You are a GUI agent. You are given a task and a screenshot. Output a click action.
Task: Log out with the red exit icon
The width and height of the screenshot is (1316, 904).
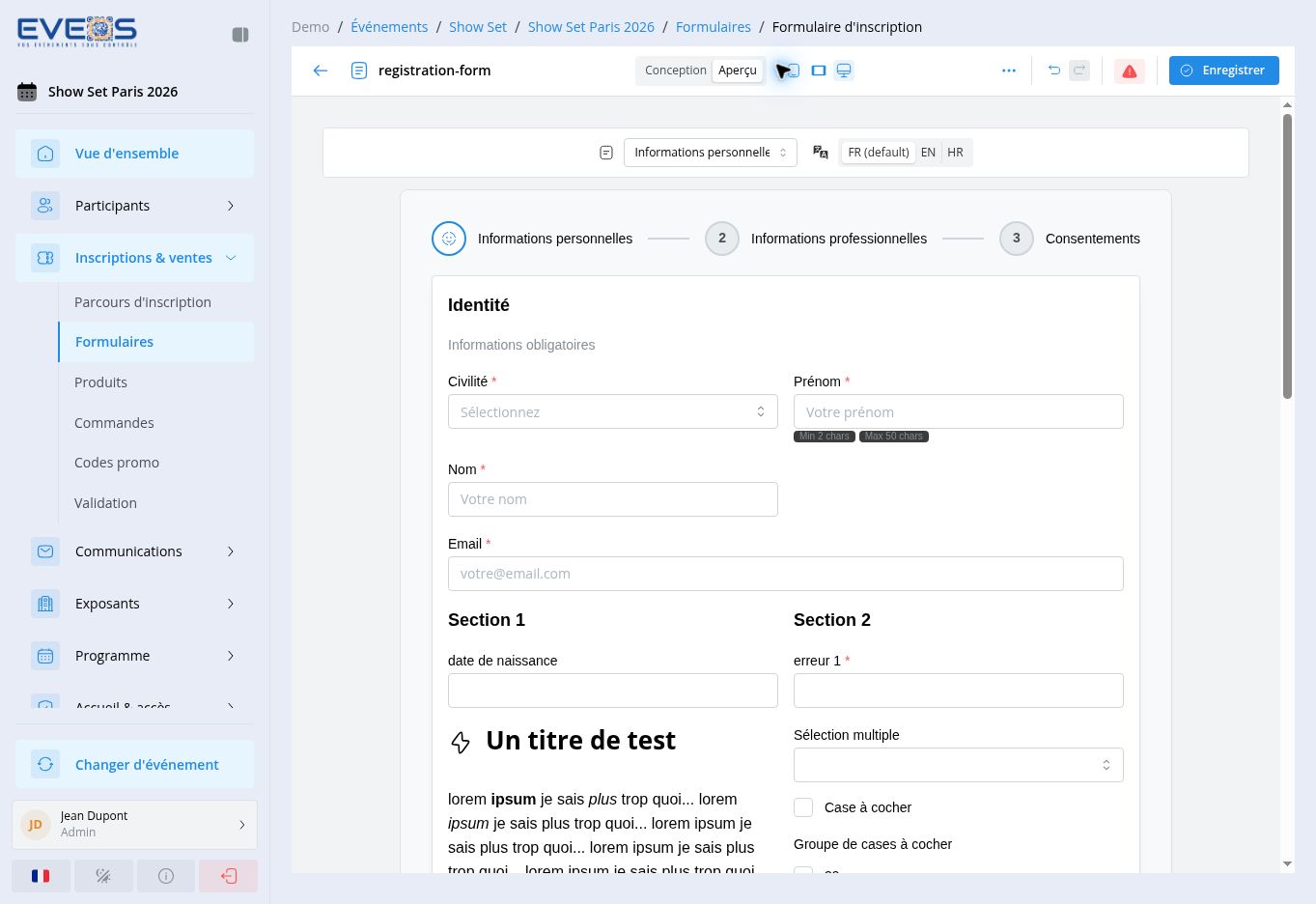[229, 876]
